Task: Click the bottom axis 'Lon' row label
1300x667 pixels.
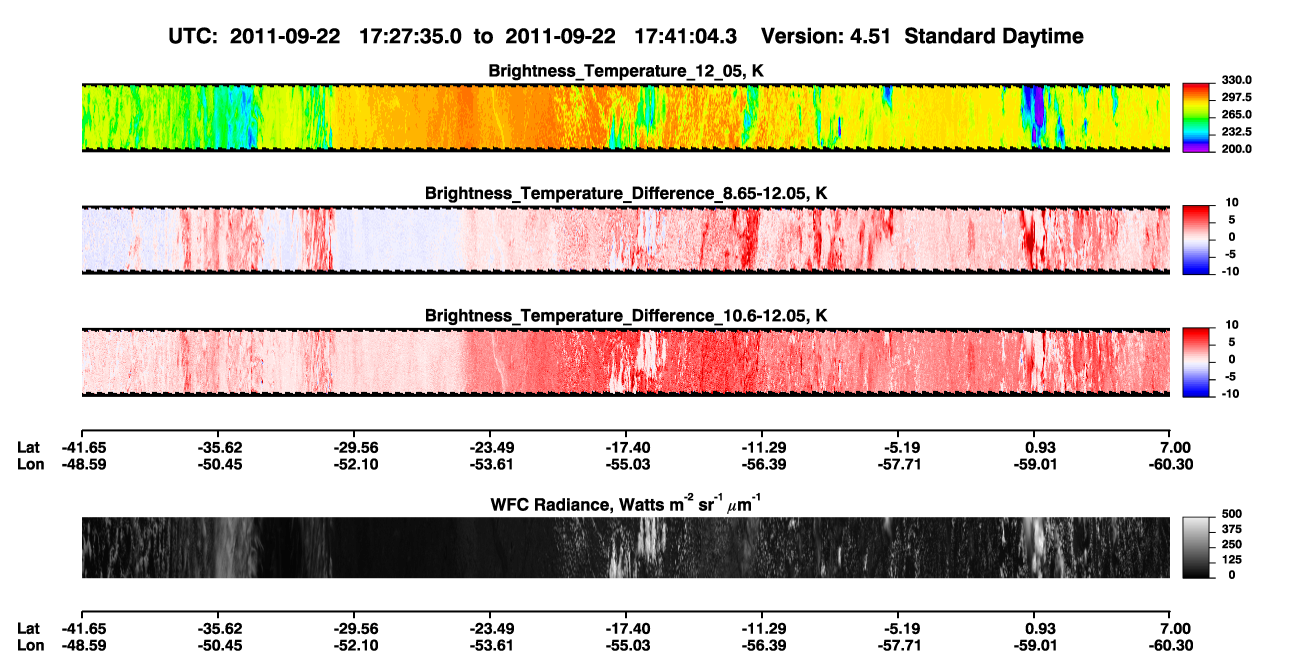Action: tap(30, 645)
